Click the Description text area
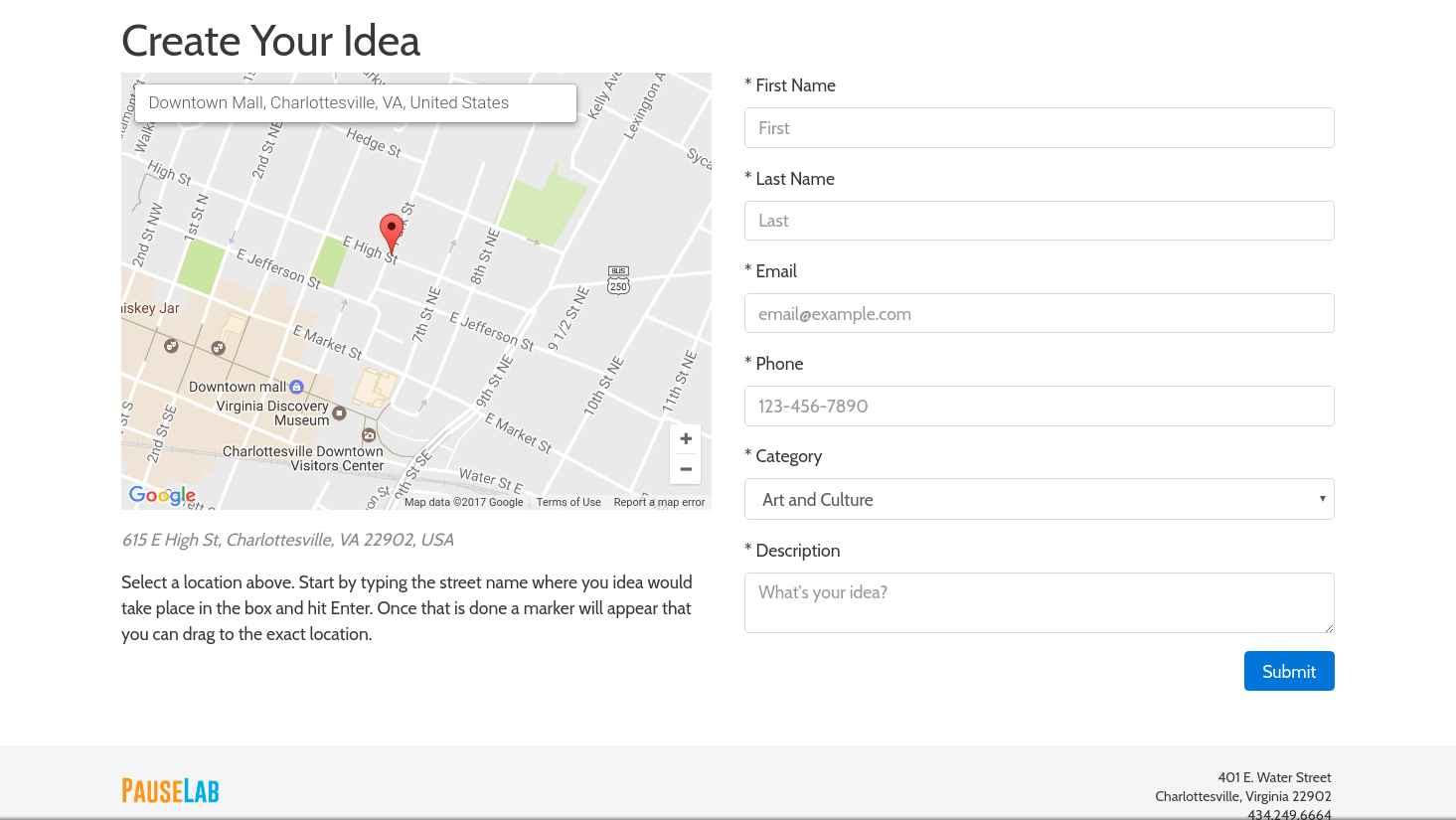The height and width of the screenshot is (820, 1456). point(1039,602)
